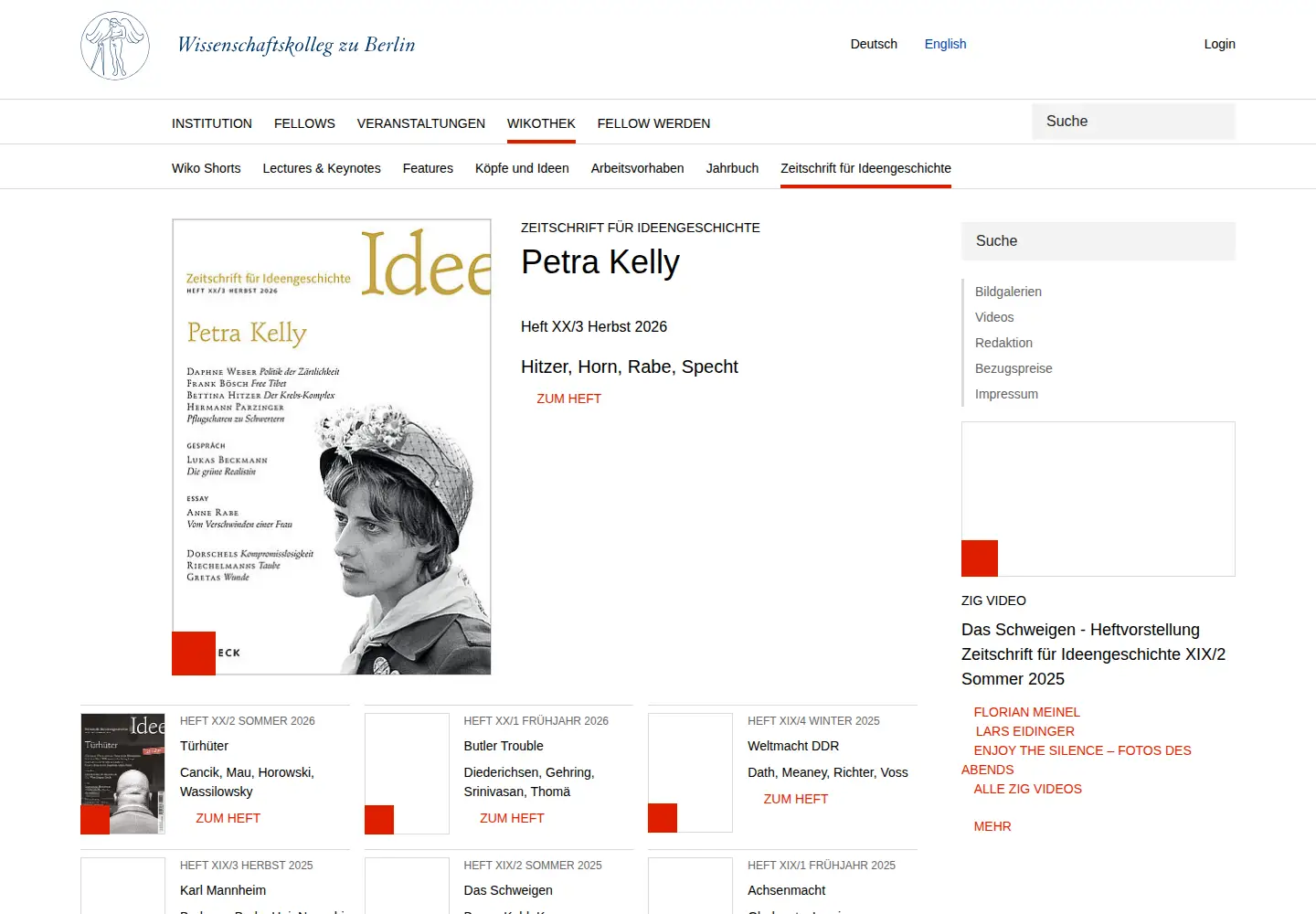Screen dimensions: 1316x914
Task: Switch site language to English
Action: tap(945, 44)
